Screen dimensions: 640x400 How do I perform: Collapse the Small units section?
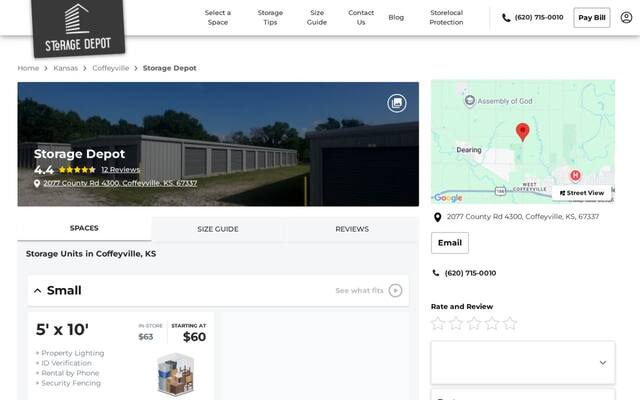click(38, 291)
